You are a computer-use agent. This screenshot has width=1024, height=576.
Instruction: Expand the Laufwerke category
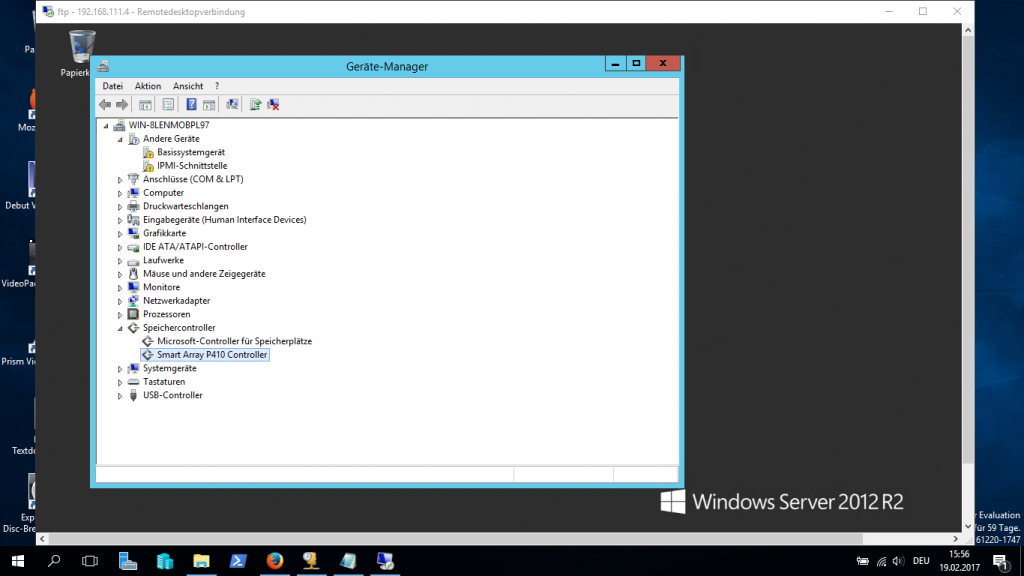[x=120, y=261]
